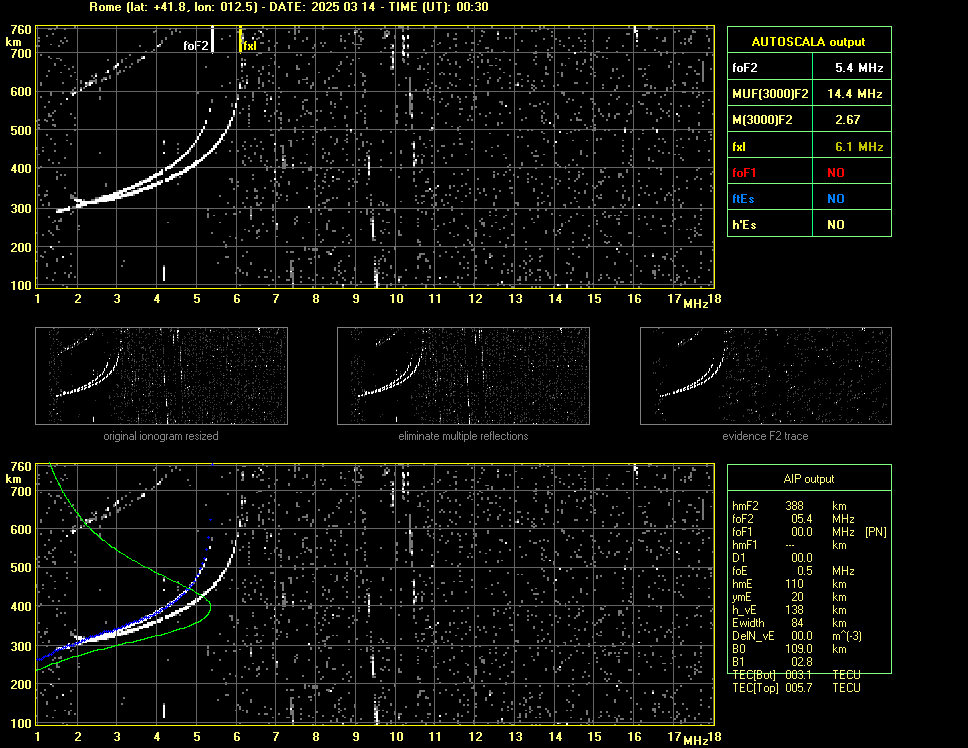The height and width of the screenshot is (748, 968).
Task: Click the '14.4 MHz' value cell
Action: point(852,94)
